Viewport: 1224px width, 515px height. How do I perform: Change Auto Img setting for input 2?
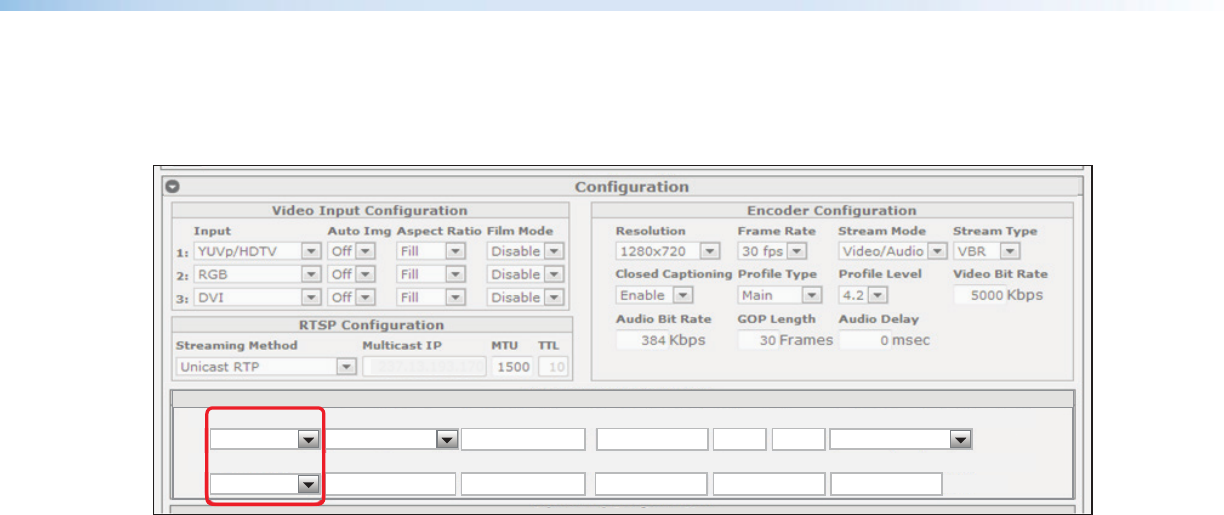point(352,274)
